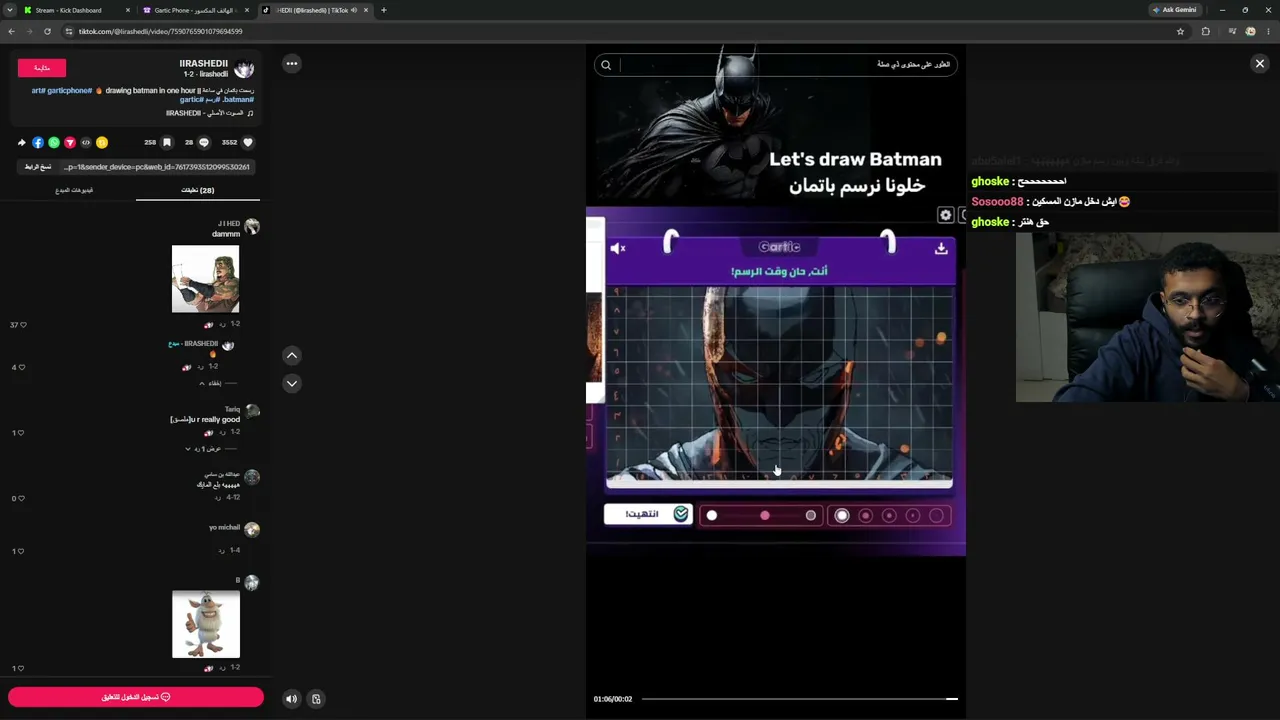Expand the 1 reply under Tariq's comment
The width and height of the screenshot is (1280, 720).
(x=211, y=449)
